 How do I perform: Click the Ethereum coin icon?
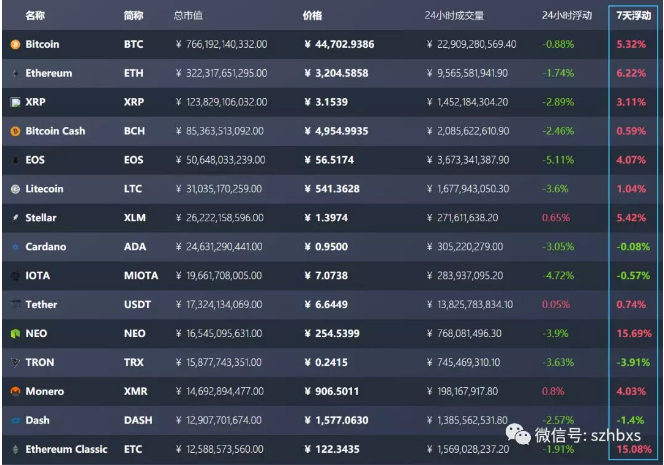(x=15, y=74)
